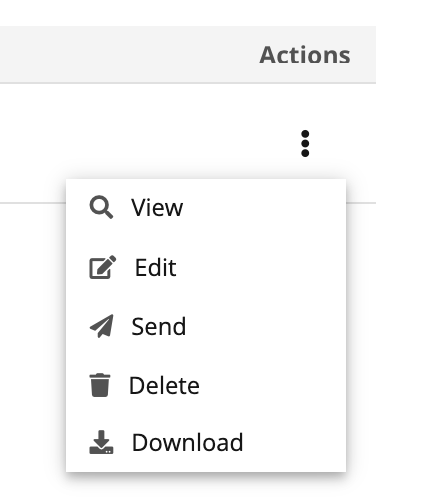This screenshot has width=440, height=504.
Task: Choose Delete from the actions menu
Action: 206,385
